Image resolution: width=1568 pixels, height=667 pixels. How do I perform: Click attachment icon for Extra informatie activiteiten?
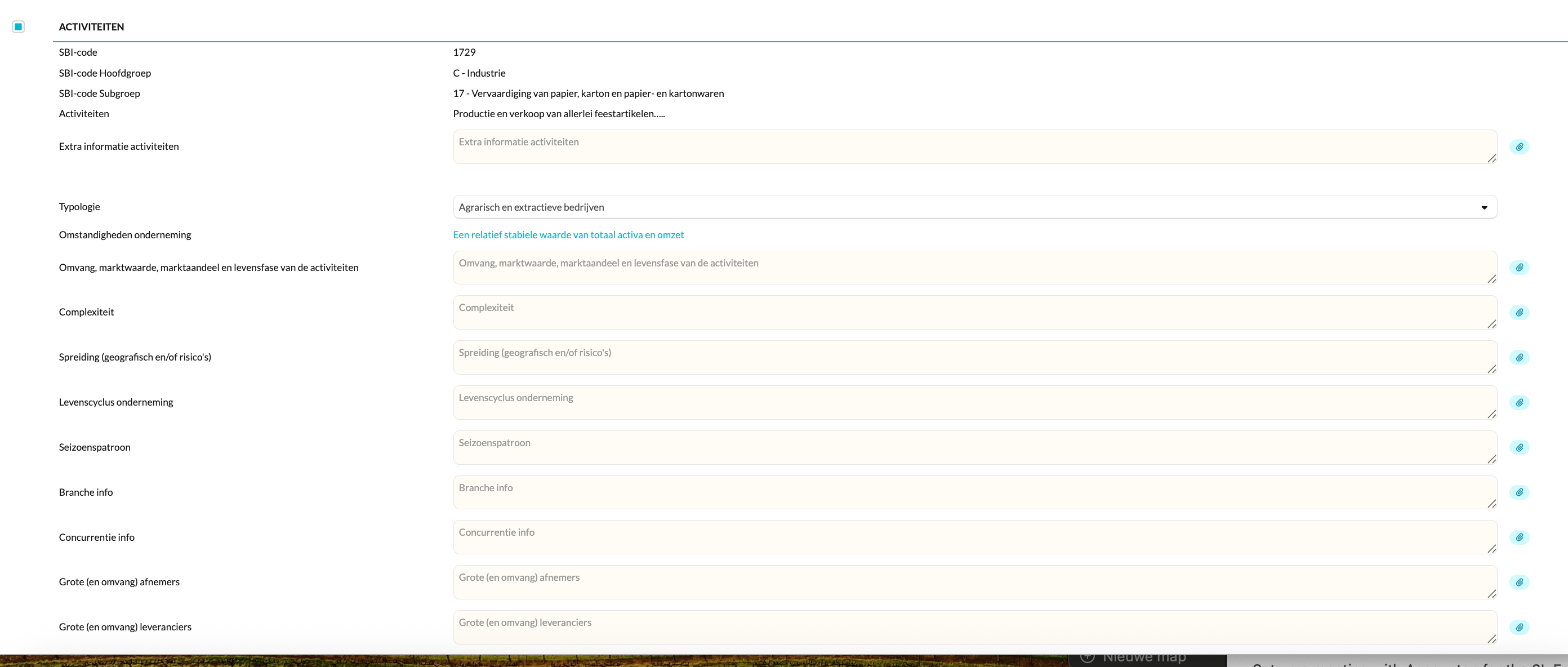click(x=1520, y=146)
